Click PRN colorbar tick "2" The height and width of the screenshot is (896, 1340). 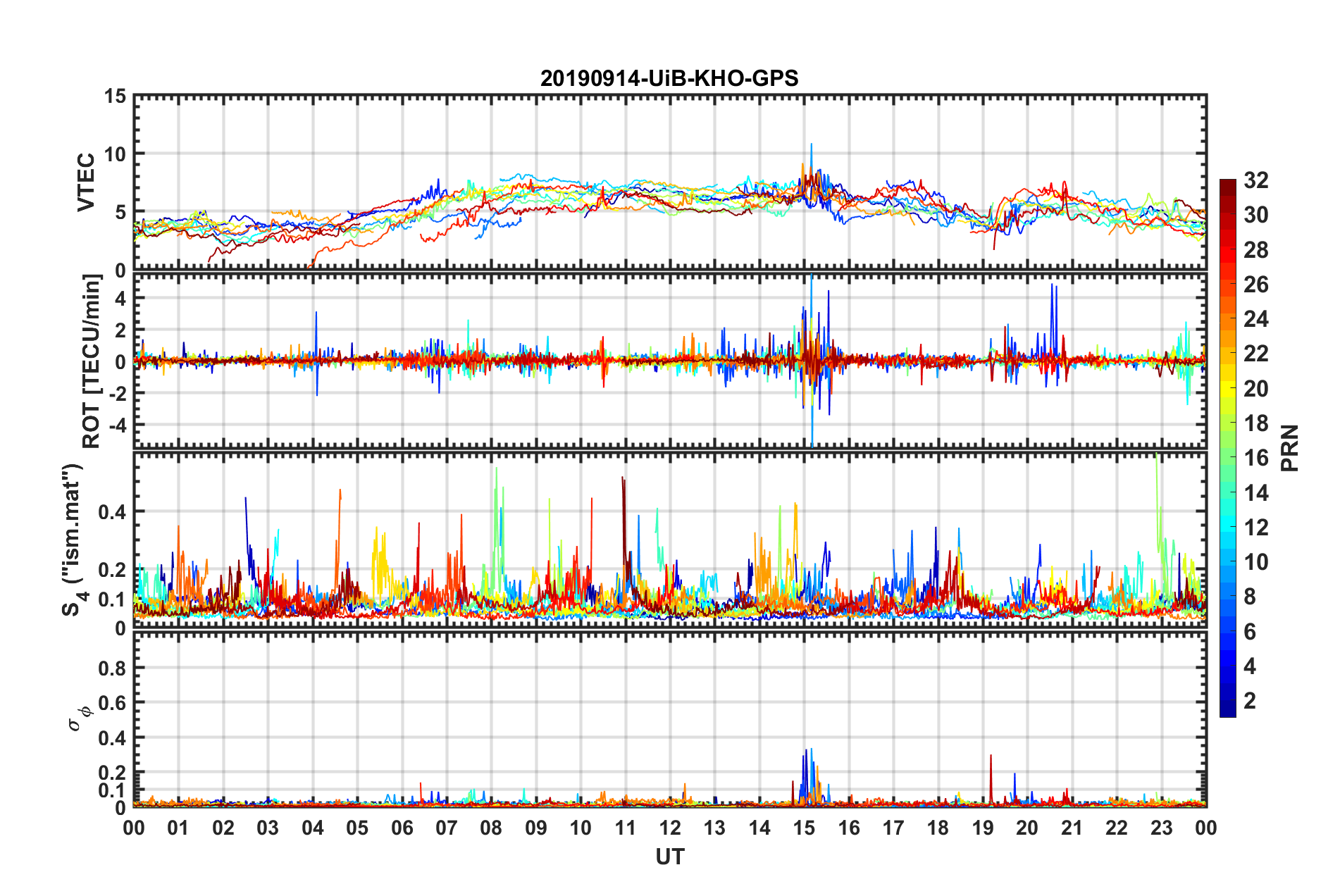click(1250, 701)
